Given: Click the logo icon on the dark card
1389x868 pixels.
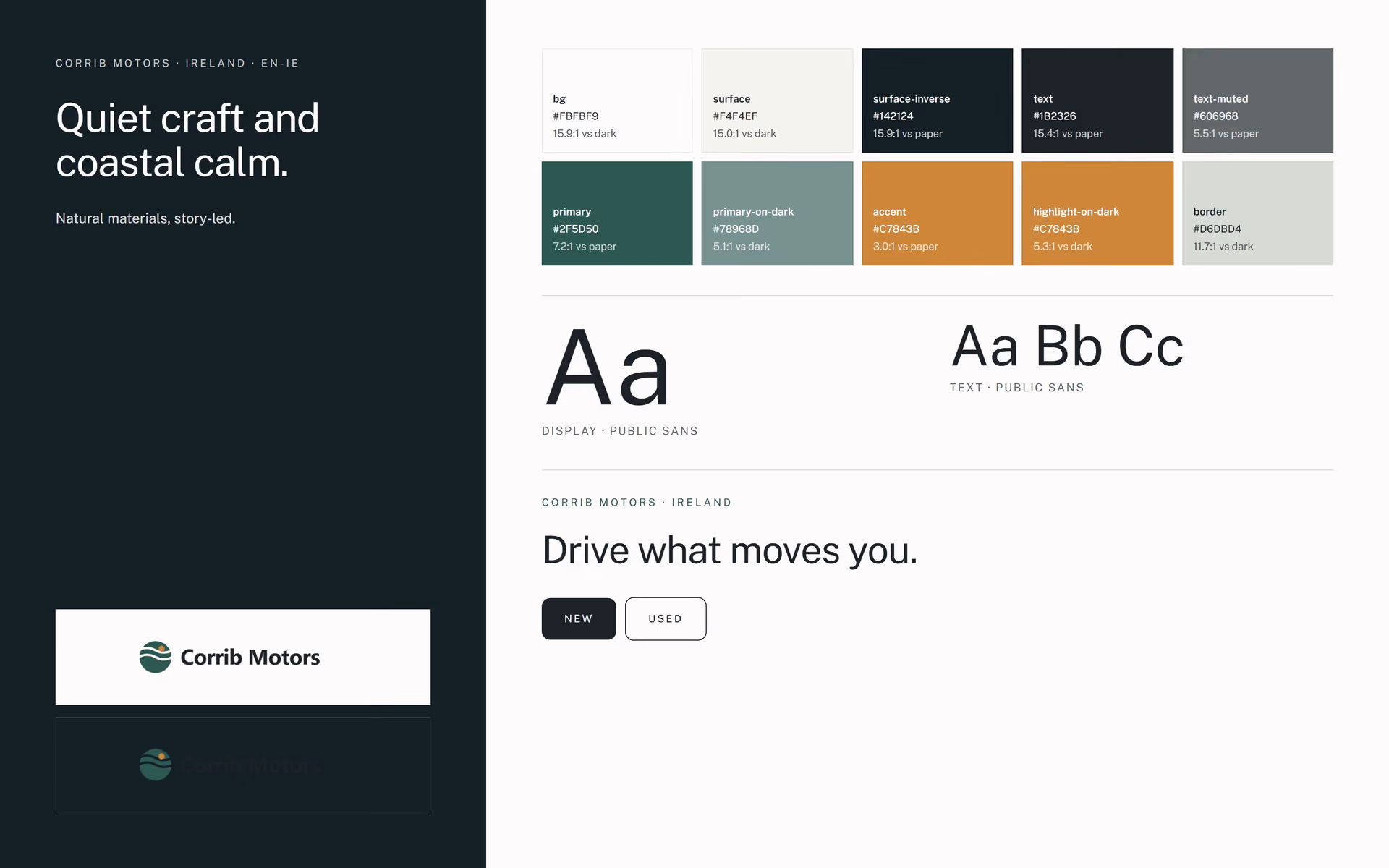Looking at the screenshot, I should click(x=156, y=765).
